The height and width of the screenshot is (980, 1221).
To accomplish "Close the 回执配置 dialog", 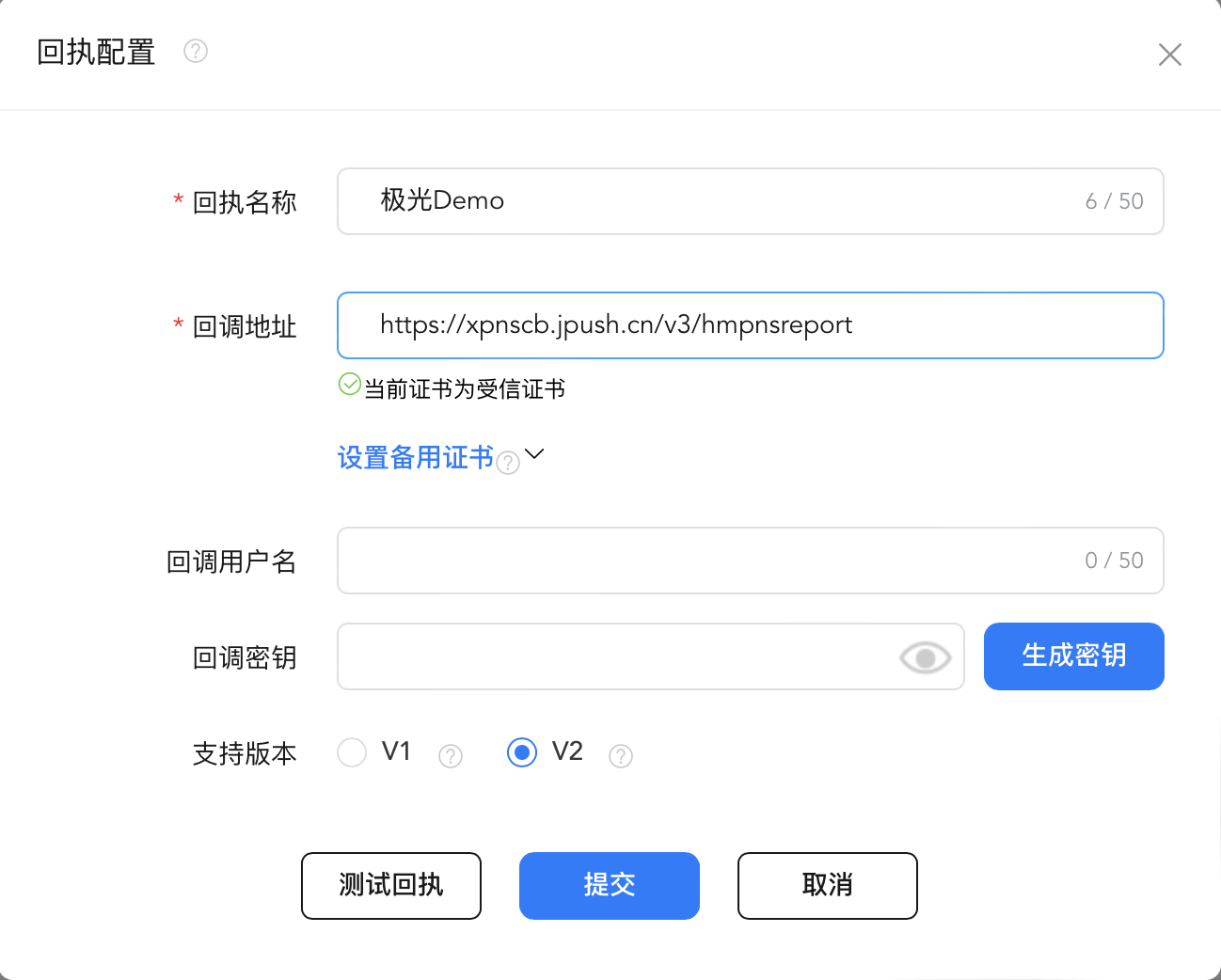I will click(1169, 55).
